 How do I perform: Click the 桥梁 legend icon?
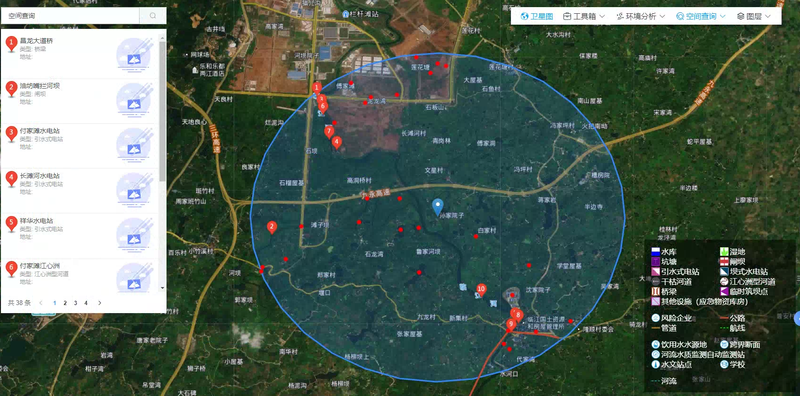pos(655,291)
